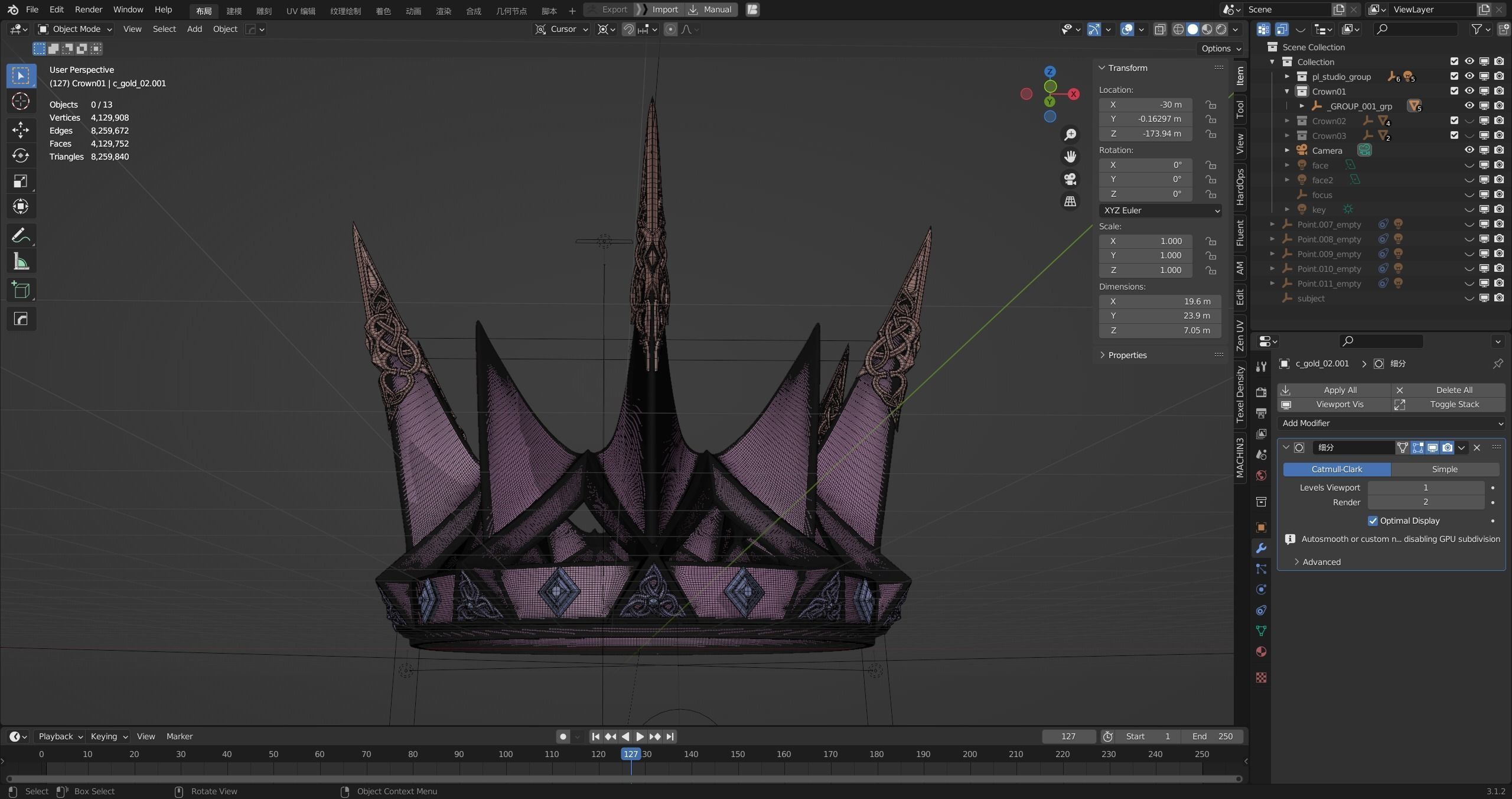
Task: Adjust Levels Viewport value field
Action: click(x=1425, y=488)
